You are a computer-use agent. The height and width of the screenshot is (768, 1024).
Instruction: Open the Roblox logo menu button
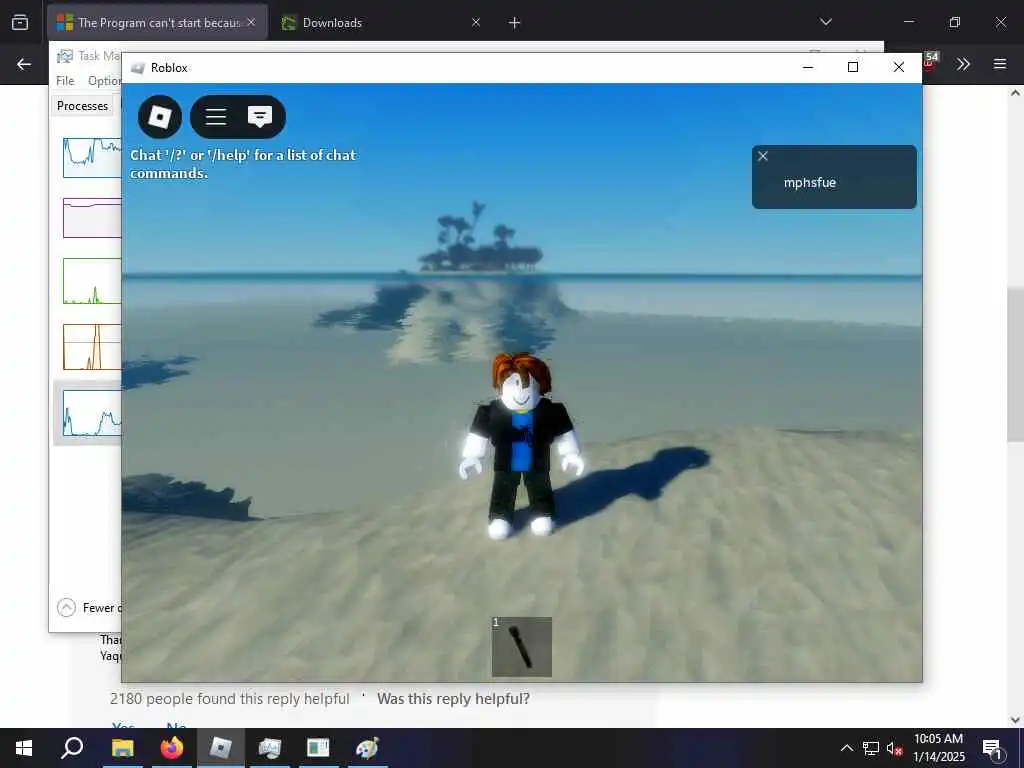pos(160,117)
